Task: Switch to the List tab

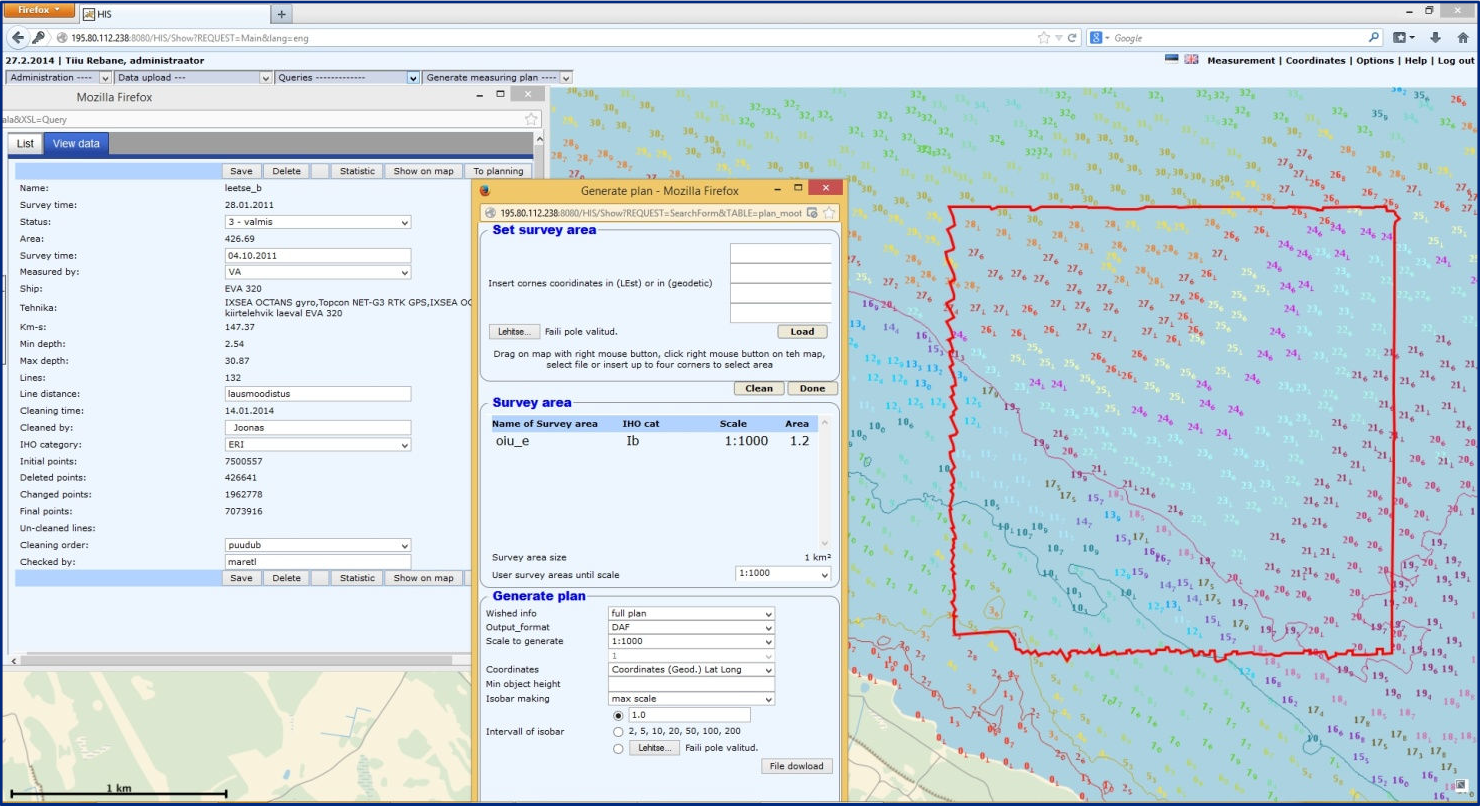Action: 25,144
